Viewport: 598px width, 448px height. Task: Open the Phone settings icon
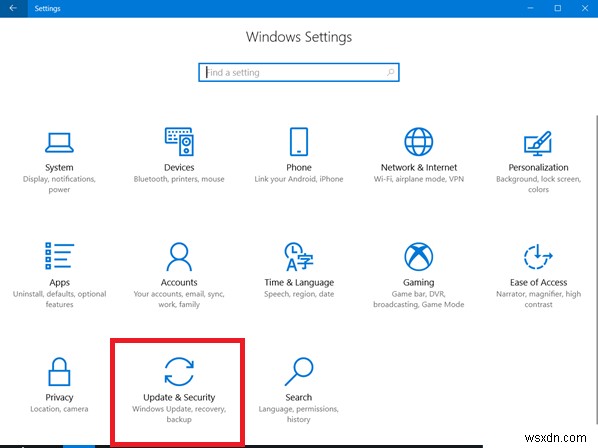(299, 141)
